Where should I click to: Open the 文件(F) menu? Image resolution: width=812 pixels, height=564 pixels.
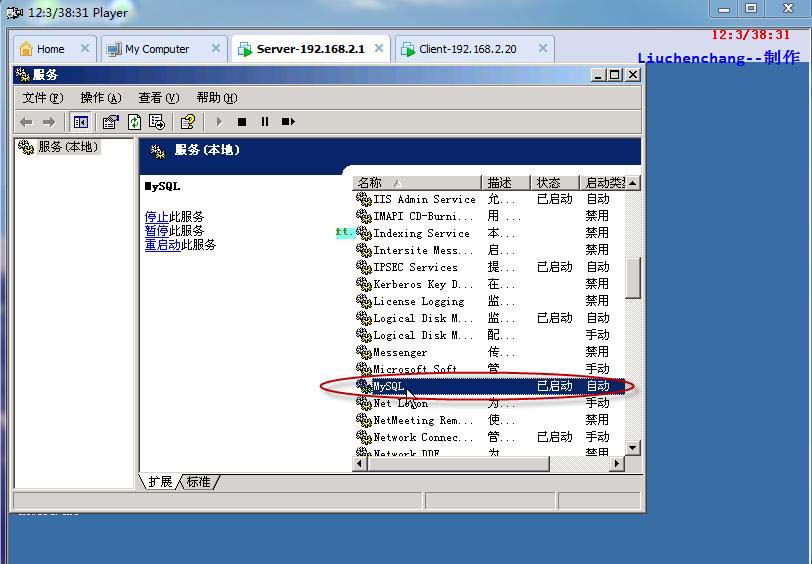[x=42, y=98]
